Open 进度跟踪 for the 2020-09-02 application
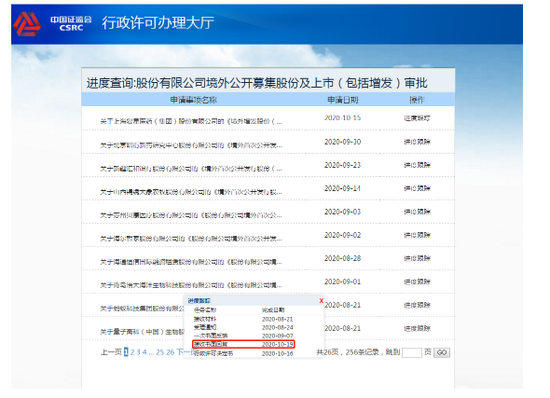550x398 pixels. (x=417, y=235)
